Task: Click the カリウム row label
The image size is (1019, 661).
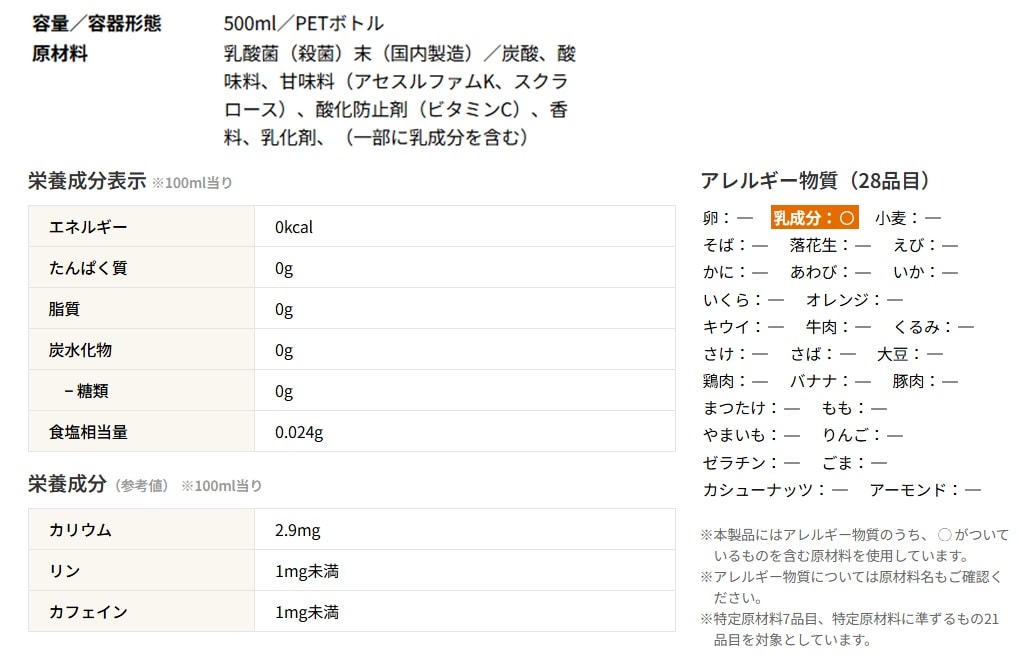Action: (80, 530)
